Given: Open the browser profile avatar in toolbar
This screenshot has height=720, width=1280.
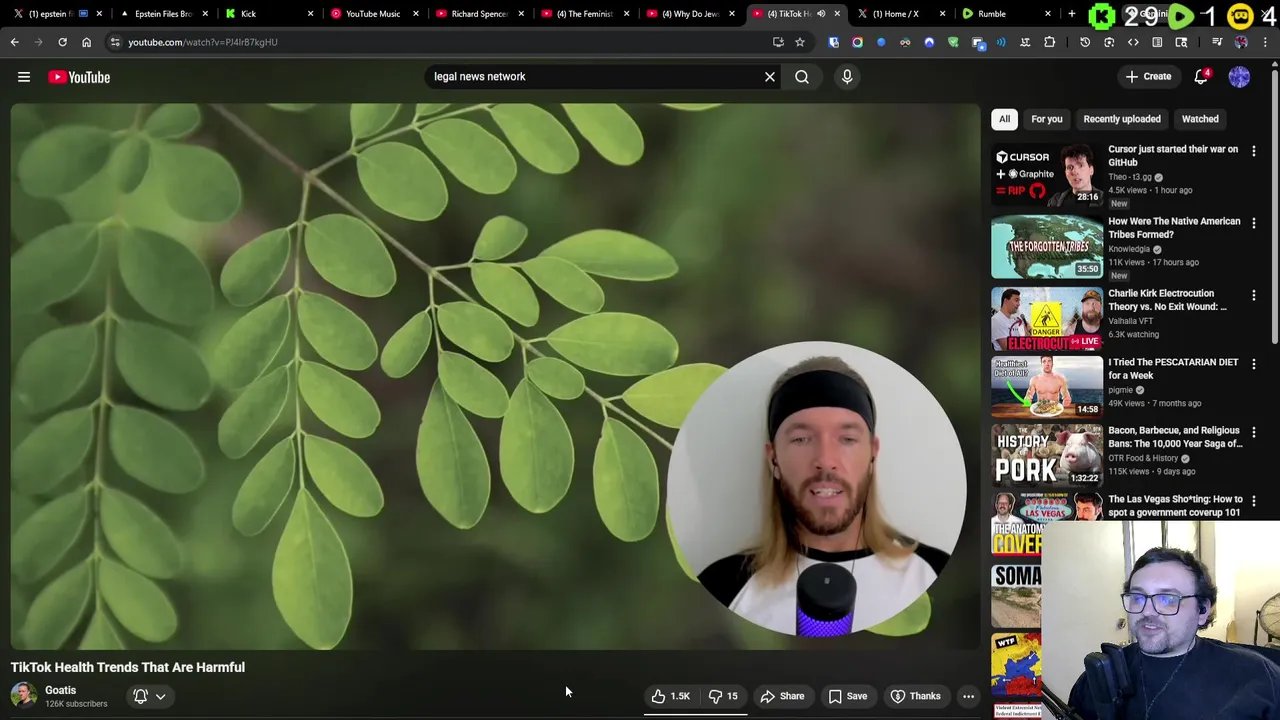Looking at the screenshot, I should coord(1241,42).
